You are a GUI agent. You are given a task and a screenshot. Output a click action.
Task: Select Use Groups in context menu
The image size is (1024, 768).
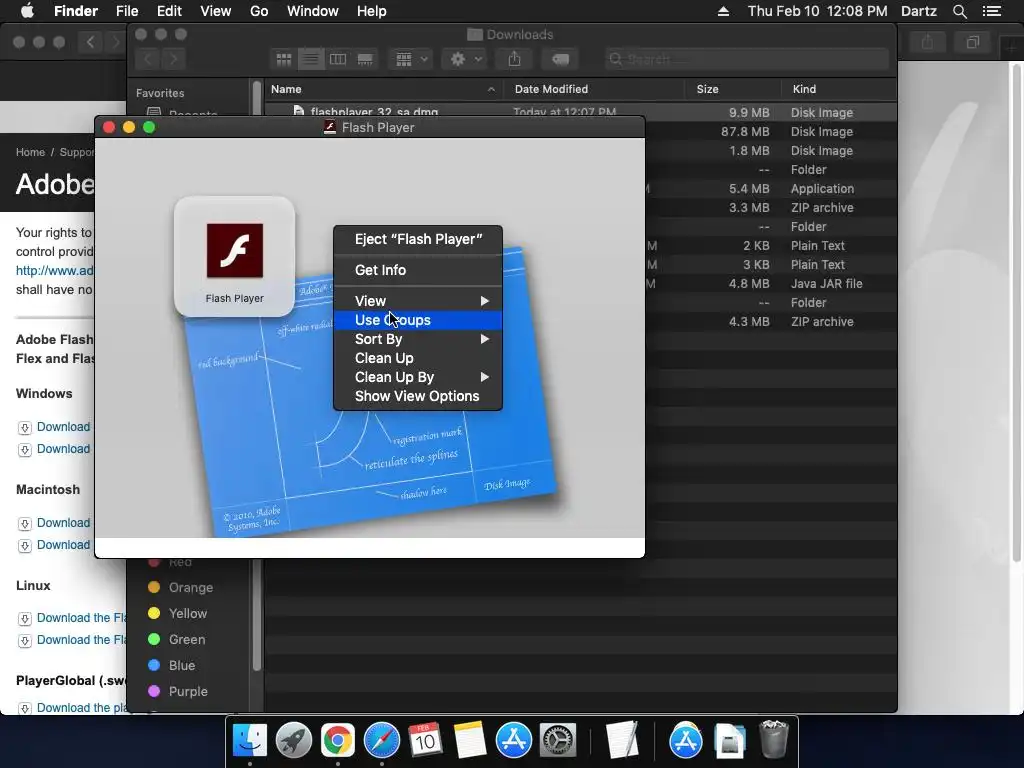[418, 320]
